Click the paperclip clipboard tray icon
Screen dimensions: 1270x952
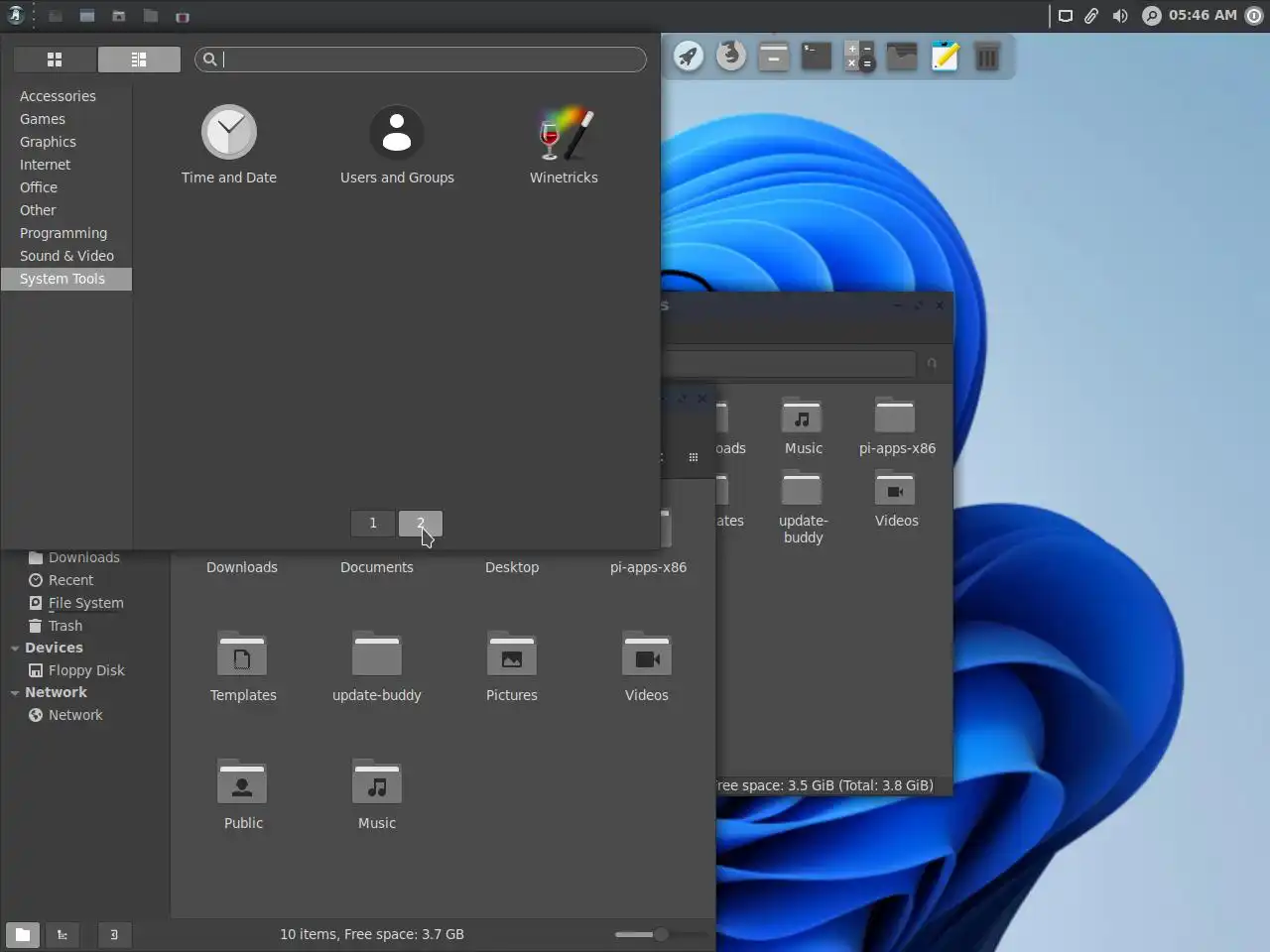pos(1091,16)
